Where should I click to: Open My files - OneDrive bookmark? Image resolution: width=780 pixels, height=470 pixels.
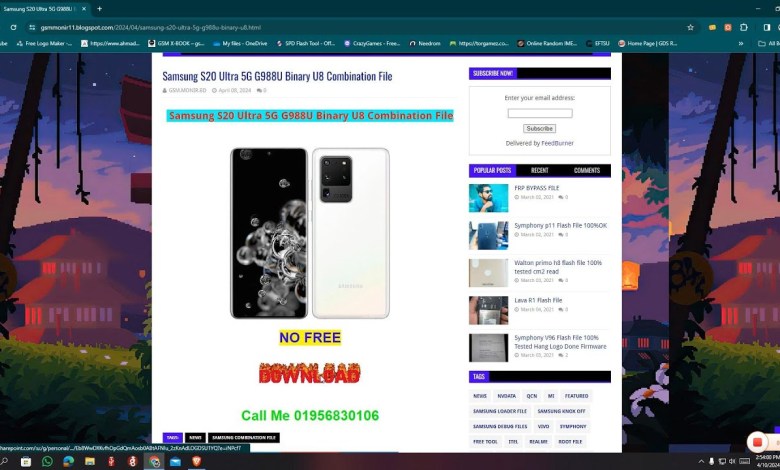pyautogui.click(x=240, y=43)
